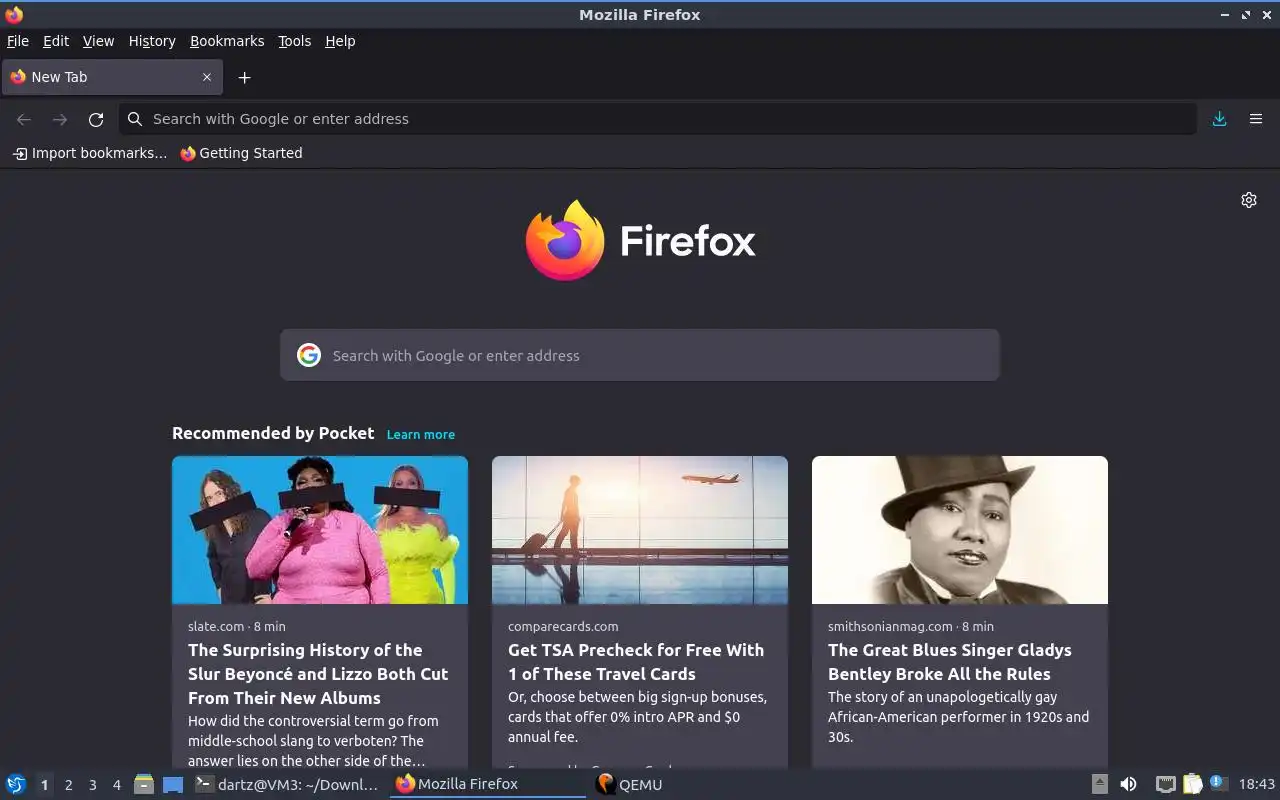Click the comparecards.com source label
The width and height of the screenshot is (1280, 800).
tap(563, 626)
